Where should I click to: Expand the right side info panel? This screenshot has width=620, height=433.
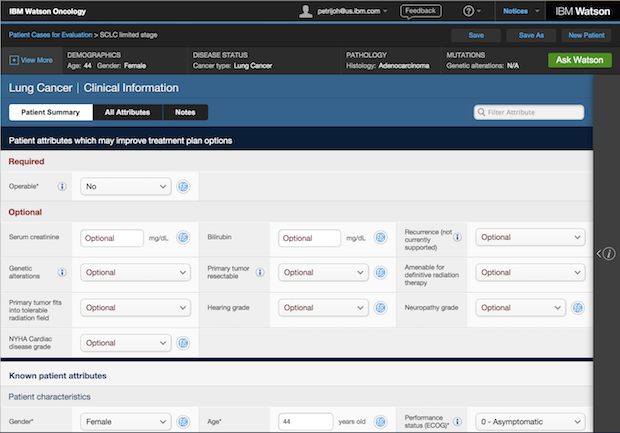(x=606, y=253)
